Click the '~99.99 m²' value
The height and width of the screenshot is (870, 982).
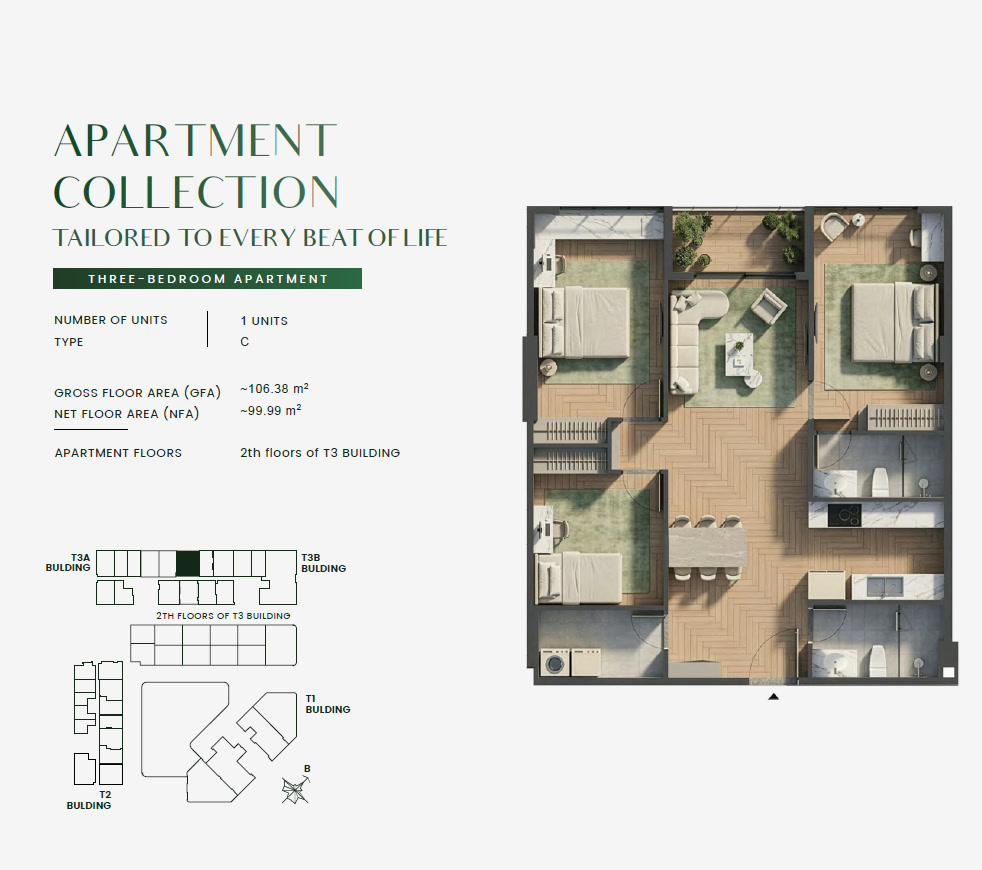click(271, 410)
